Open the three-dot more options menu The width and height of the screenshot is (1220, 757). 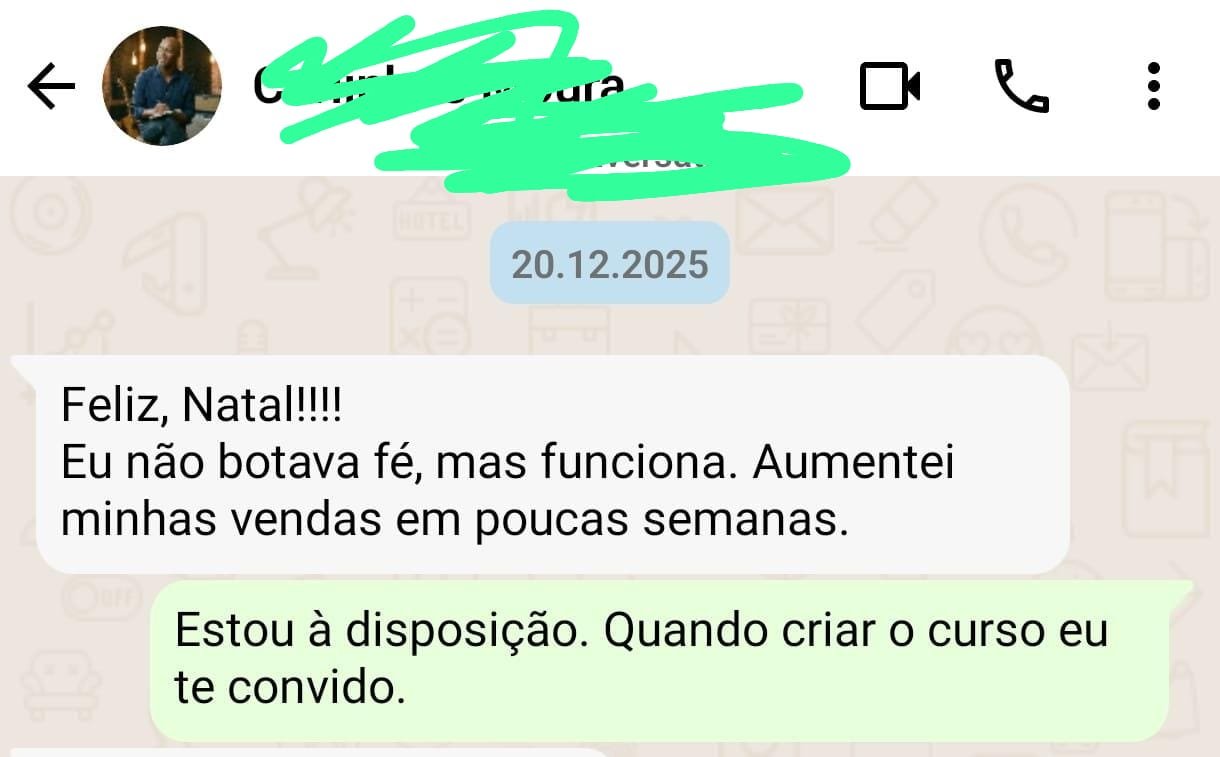[x=1153, y=86]
